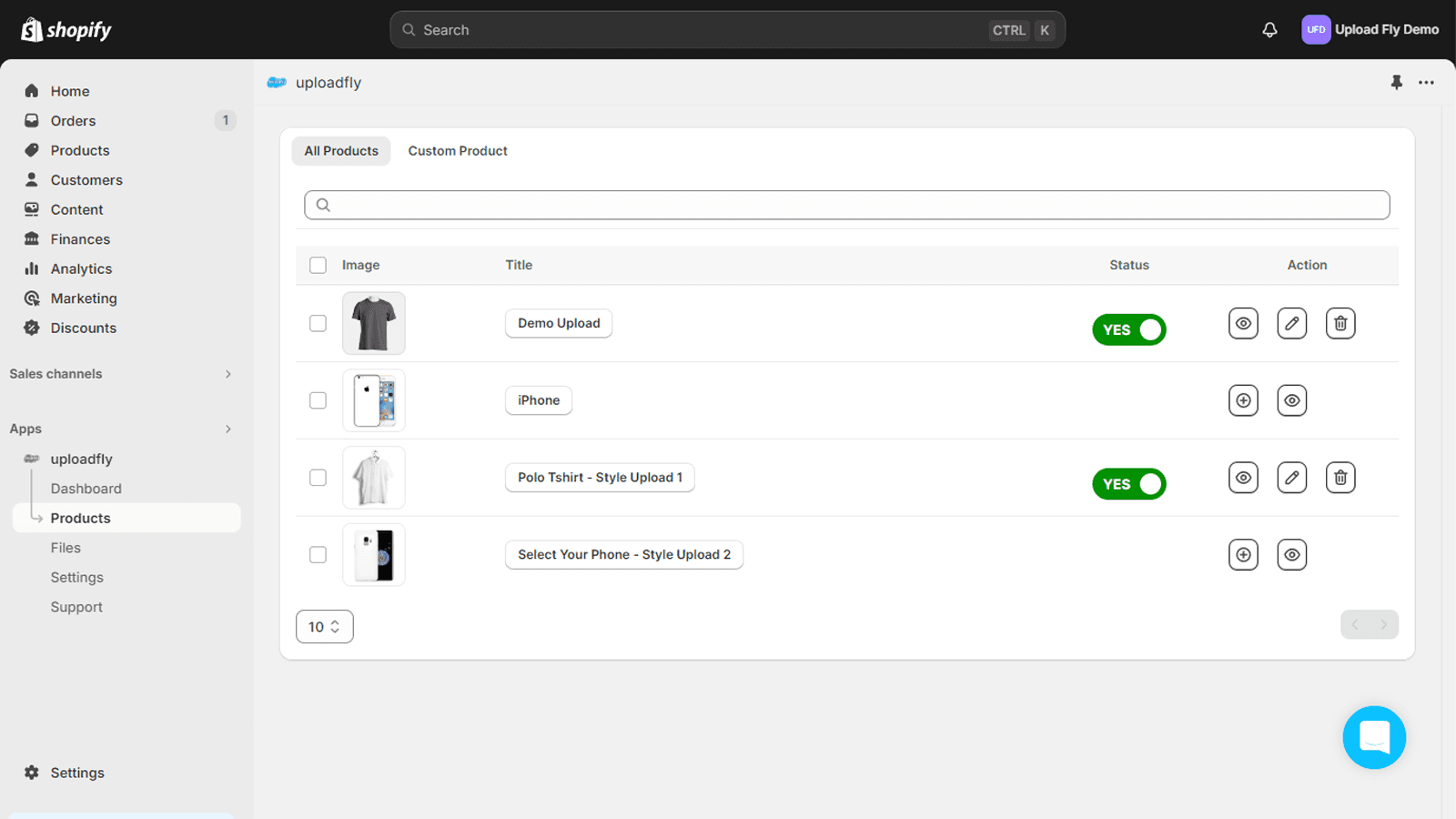Click the next page arrow in pagination

coord(1382,624)
